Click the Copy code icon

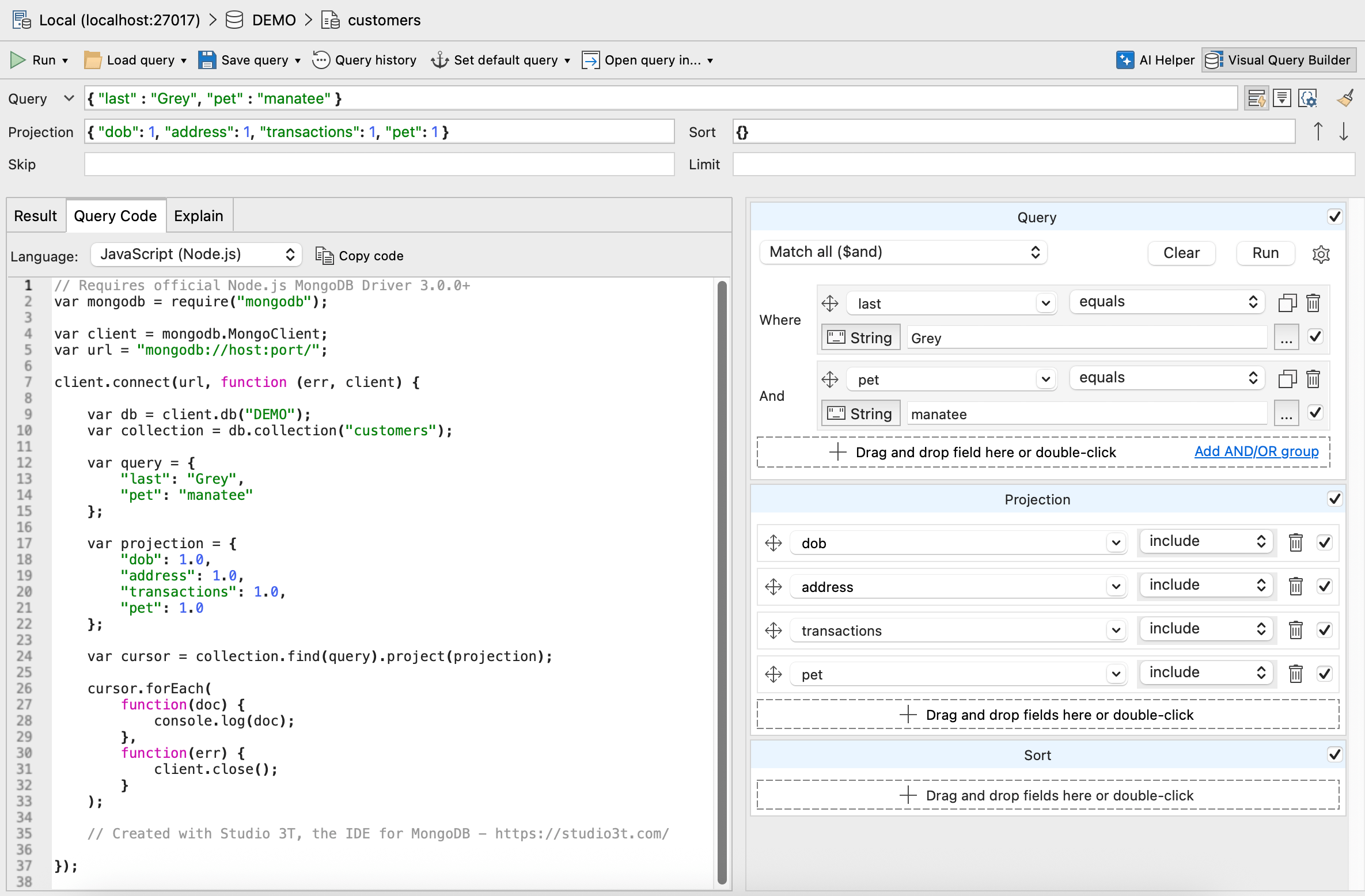(x=324, y=256)
